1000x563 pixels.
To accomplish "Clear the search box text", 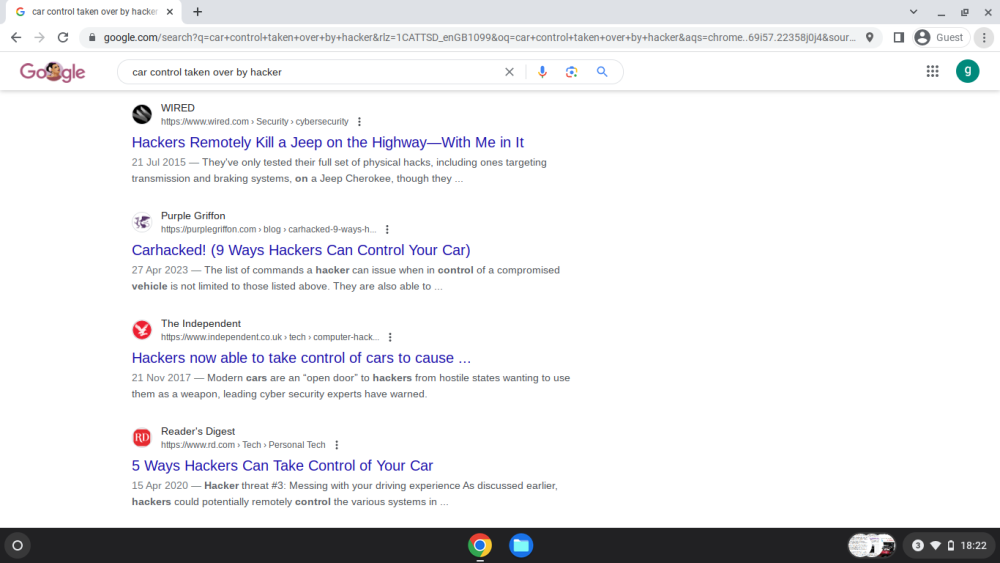I will click(509, 72).
